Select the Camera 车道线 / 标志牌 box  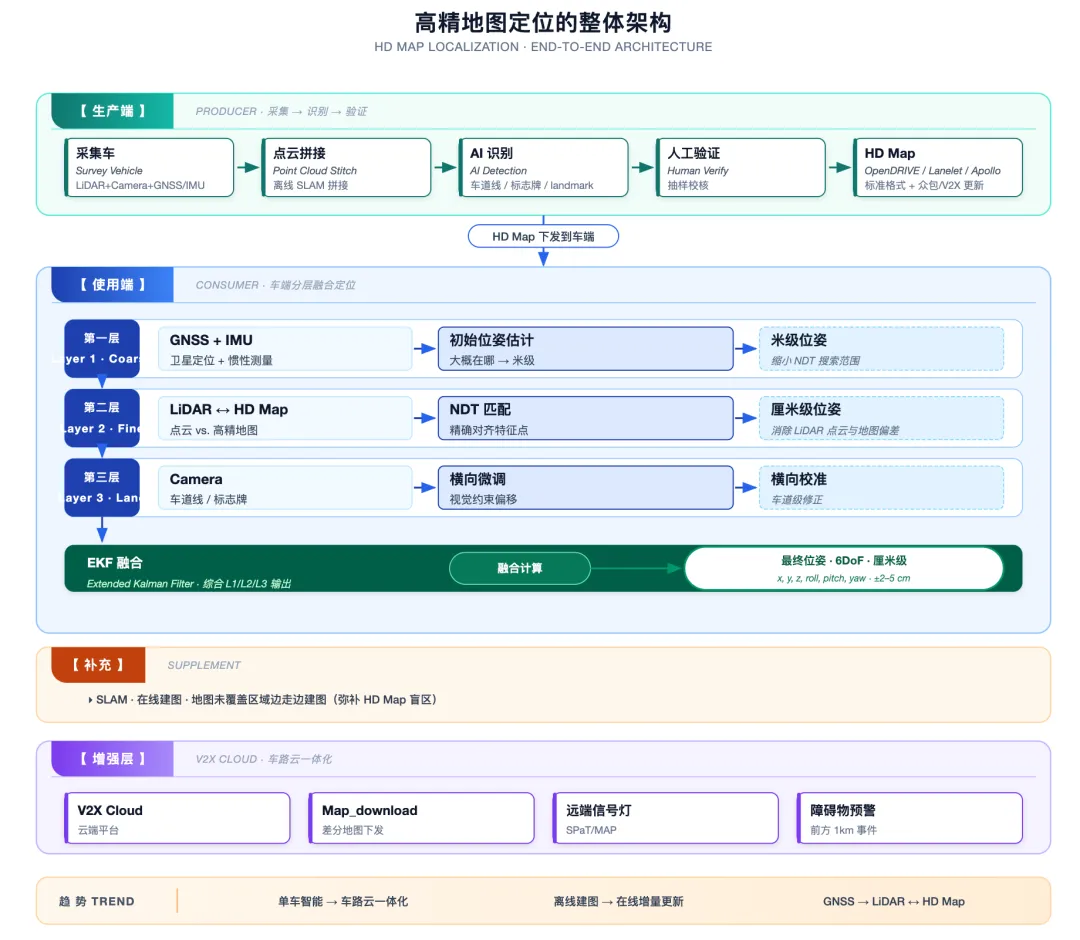pos(285,488)
